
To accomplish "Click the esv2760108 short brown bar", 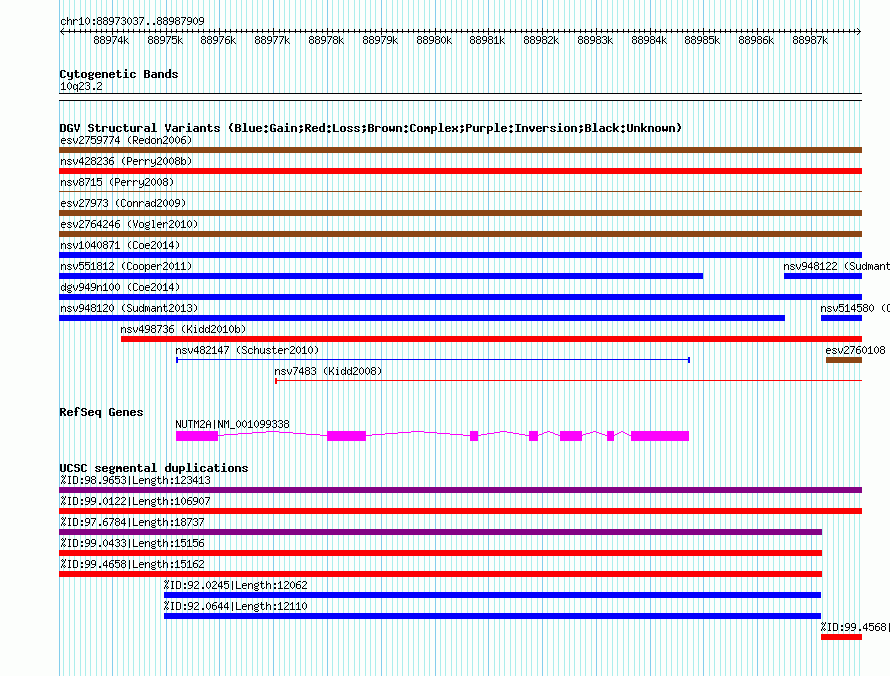I will 843,360.
